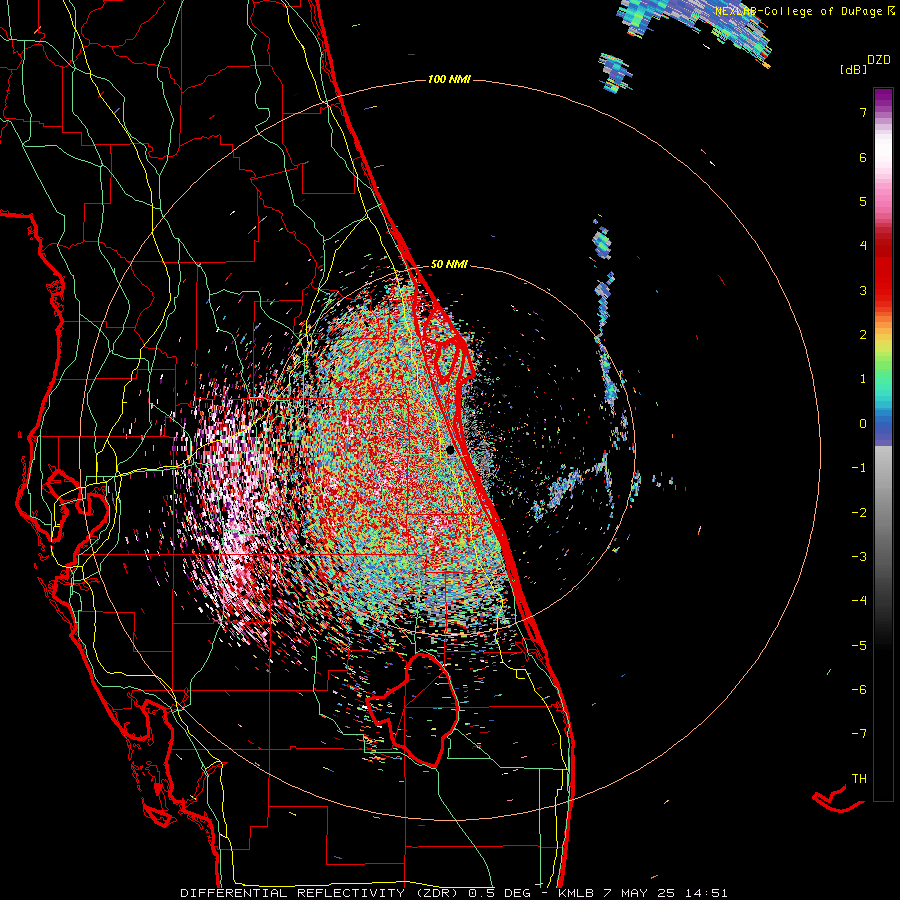The width and height of the screenshot is (900, 900).
Task: Click the -7 value on the color scale
Action: [859, 734]
